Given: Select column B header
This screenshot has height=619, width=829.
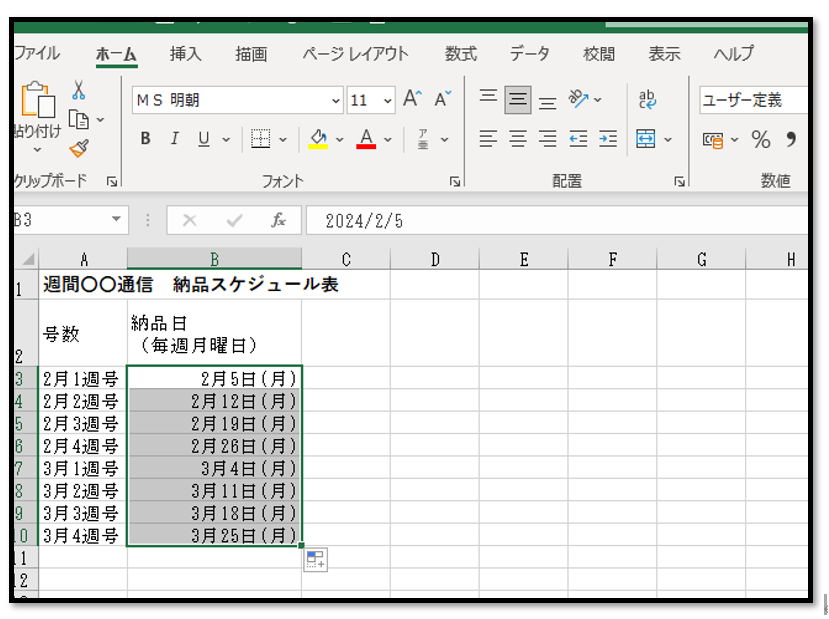Looking at the screenshot, I should point(214,259).
